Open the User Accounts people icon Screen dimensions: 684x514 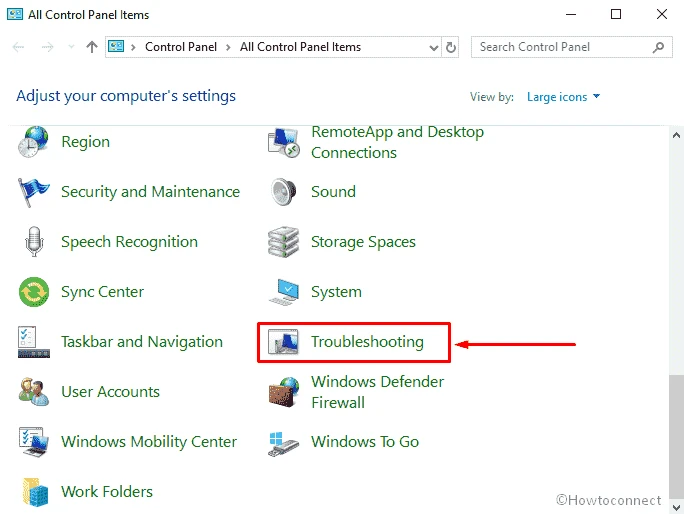[x=34, y=391]
